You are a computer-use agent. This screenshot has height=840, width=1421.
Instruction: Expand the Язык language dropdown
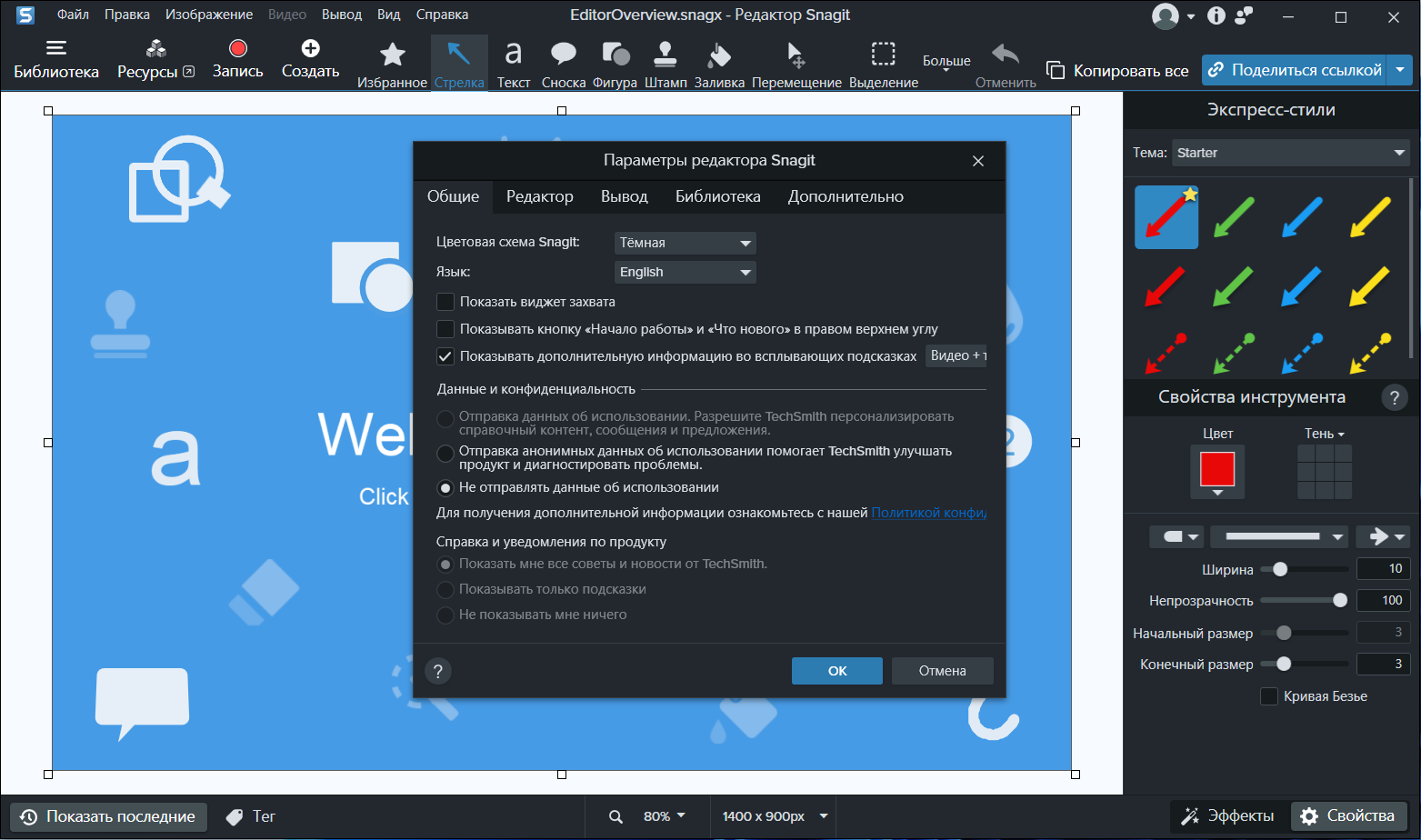pos(685,272)
